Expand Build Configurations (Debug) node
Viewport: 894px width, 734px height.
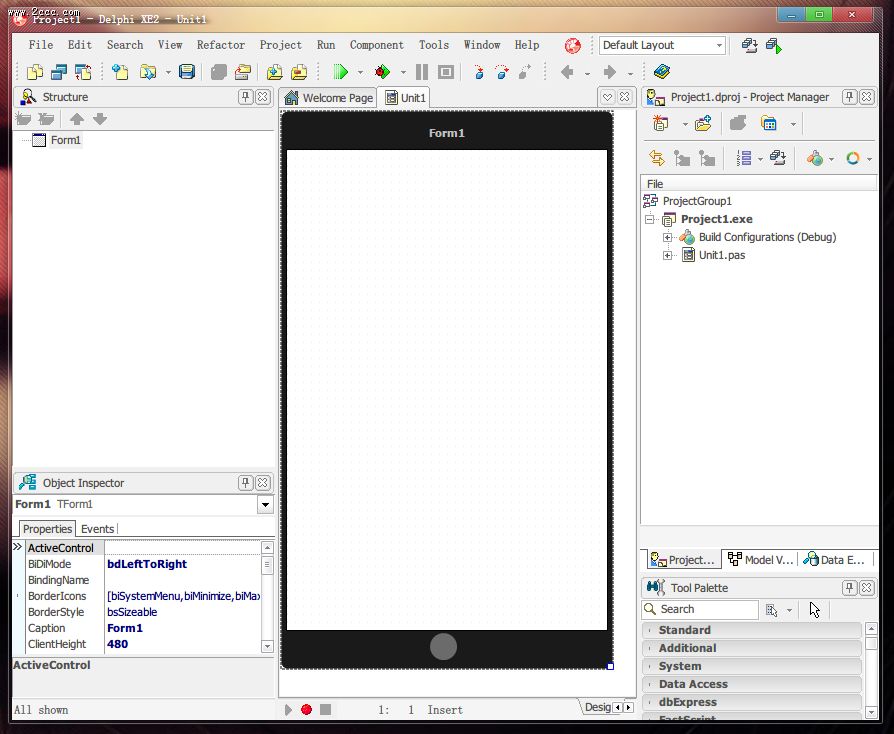[x=667, y=237]
